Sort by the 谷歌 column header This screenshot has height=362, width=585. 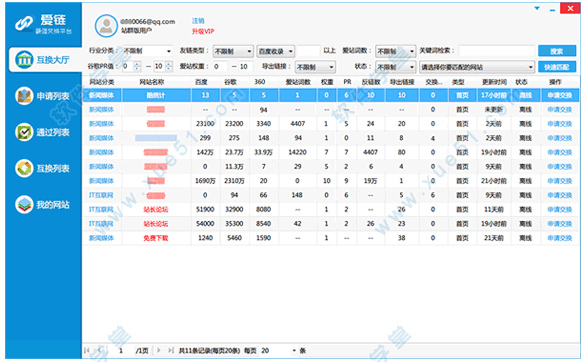coord(230,82)
